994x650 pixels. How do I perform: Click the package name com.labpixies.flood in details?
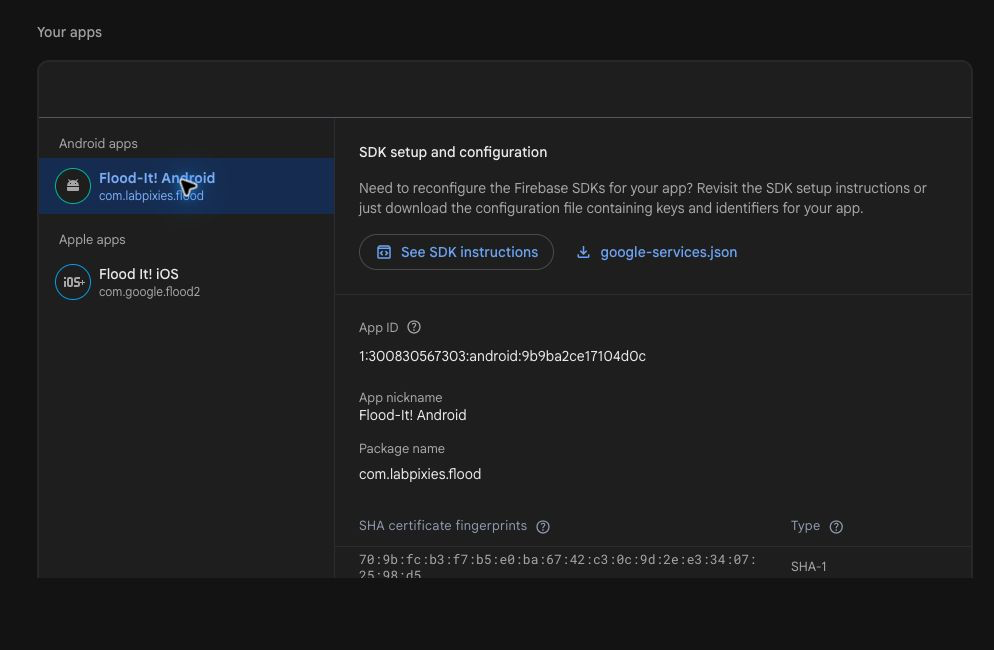[420, 474]
